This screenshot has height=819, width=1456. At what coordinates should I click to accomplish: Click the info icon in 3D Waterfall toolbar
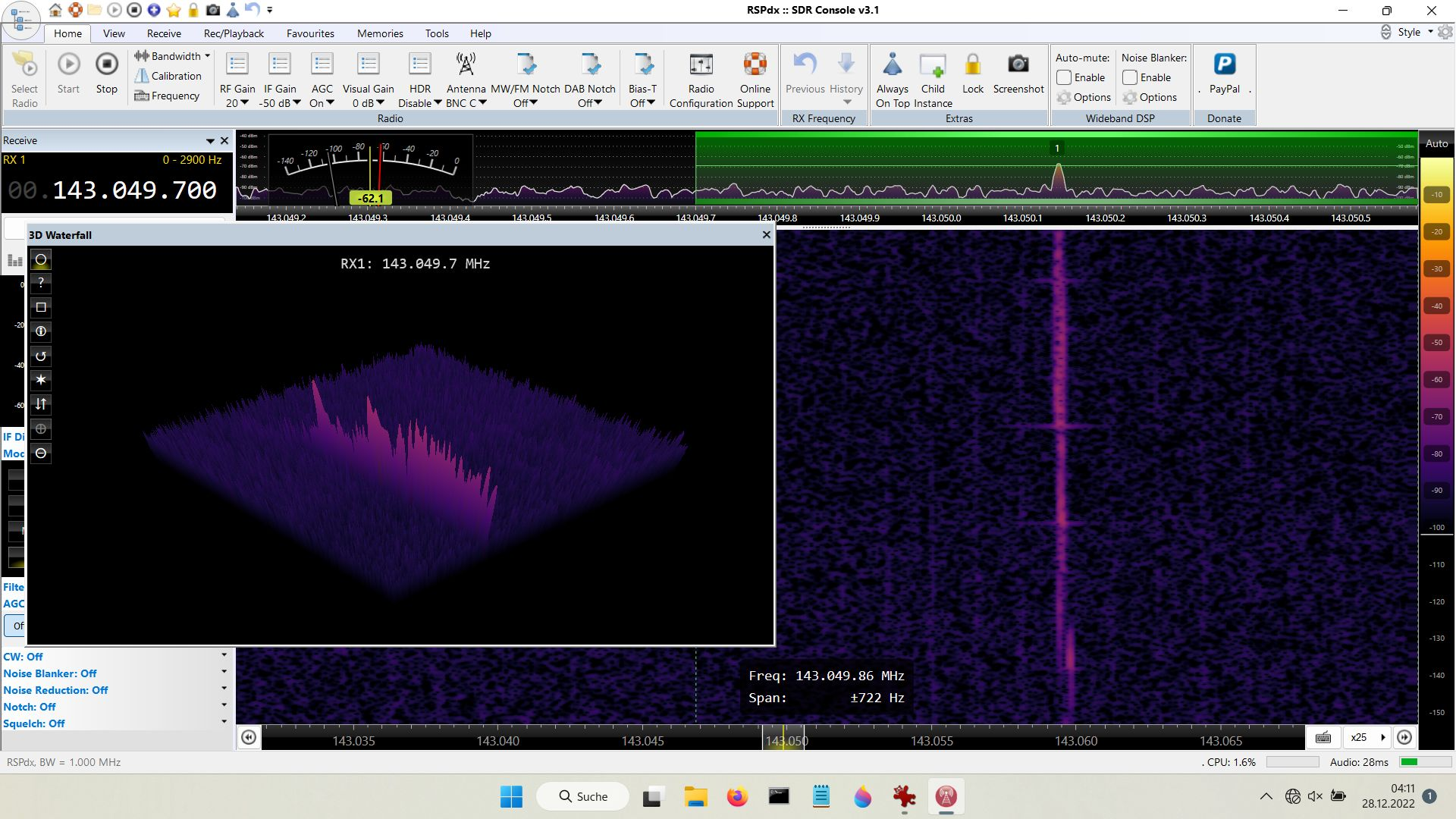[41, 331]
